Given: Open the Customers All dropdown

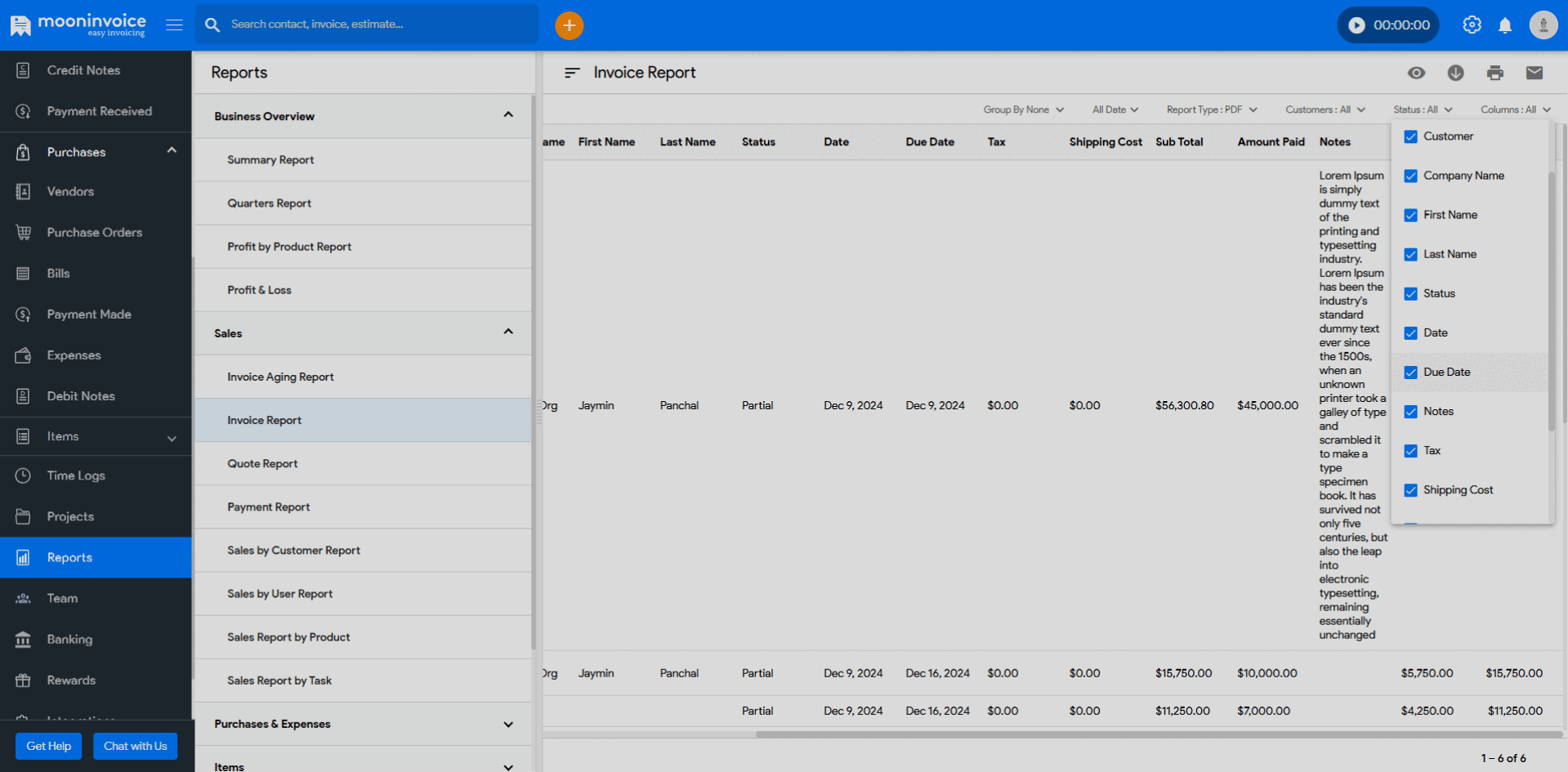Looking at the screenshot, I should click(x=1325, y=109).
